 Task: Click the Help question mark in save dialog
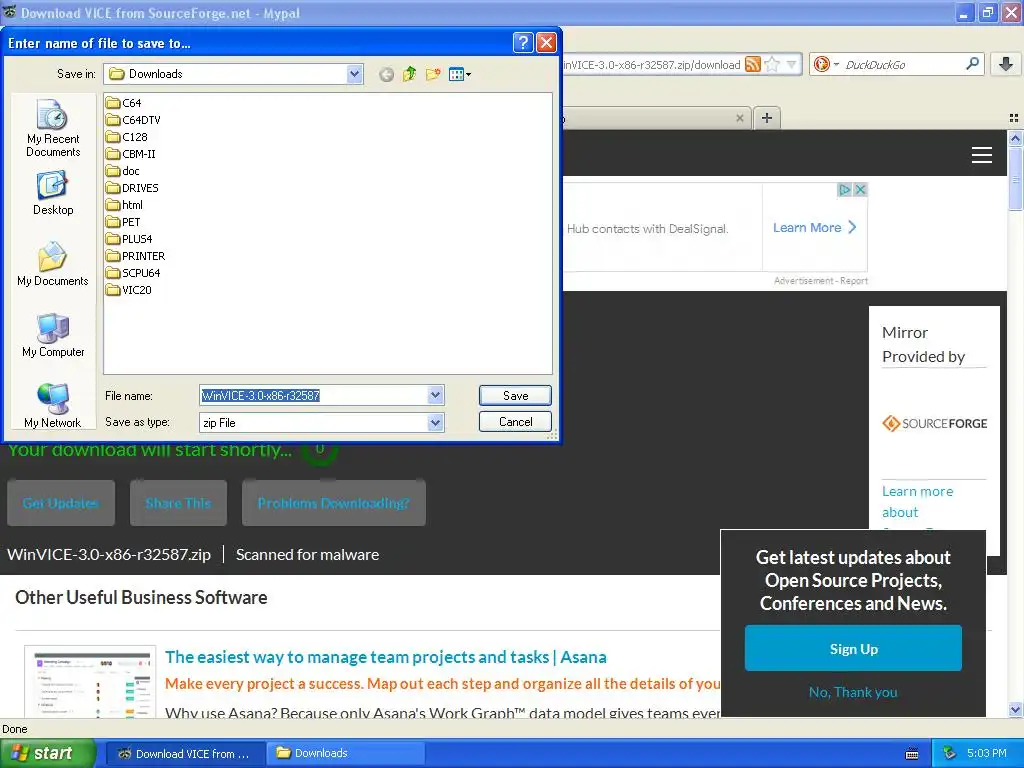click(x=522, y=43)
